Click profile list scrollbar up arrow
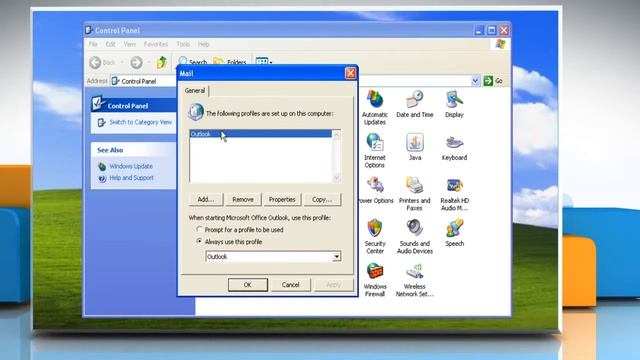Screen dimensions: 640x360 click(x=337, y=135)
